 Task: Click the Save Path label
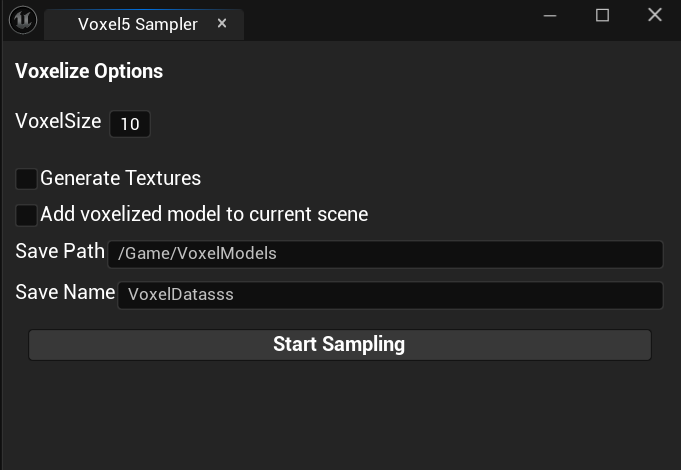tap(60, 251)
